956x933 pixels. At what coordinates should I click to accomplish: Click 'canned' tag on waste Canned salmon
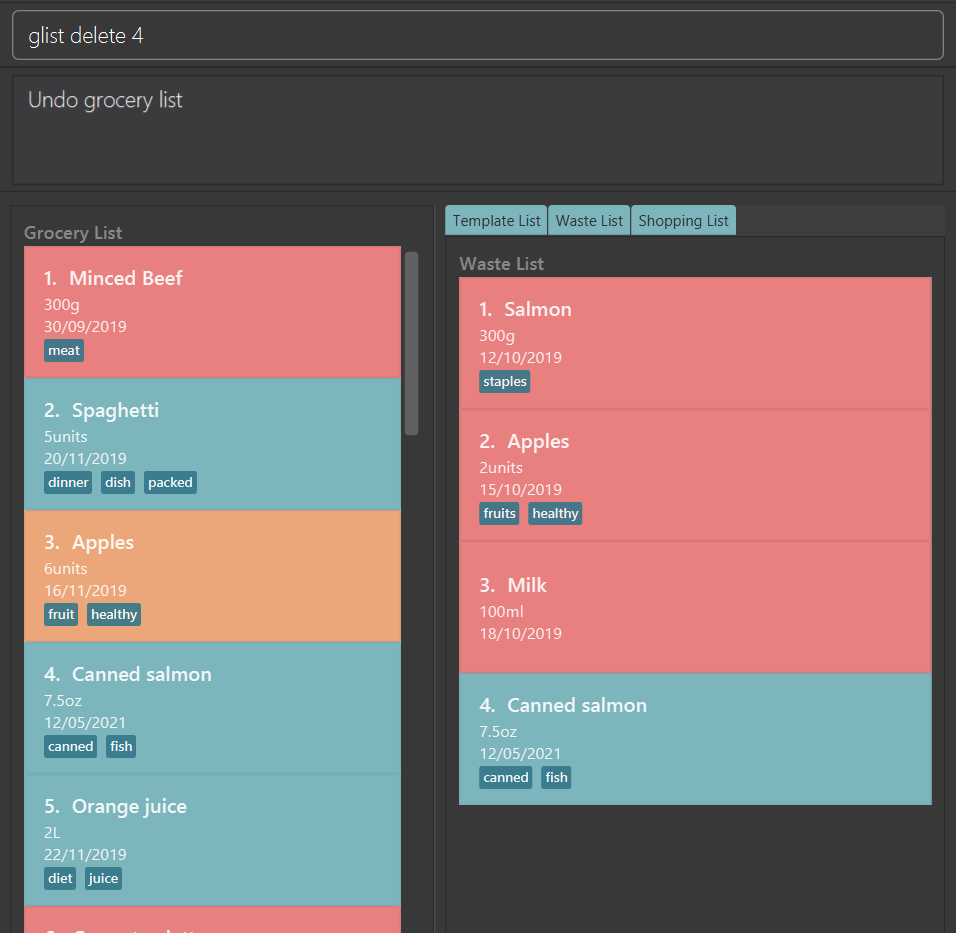506,778
